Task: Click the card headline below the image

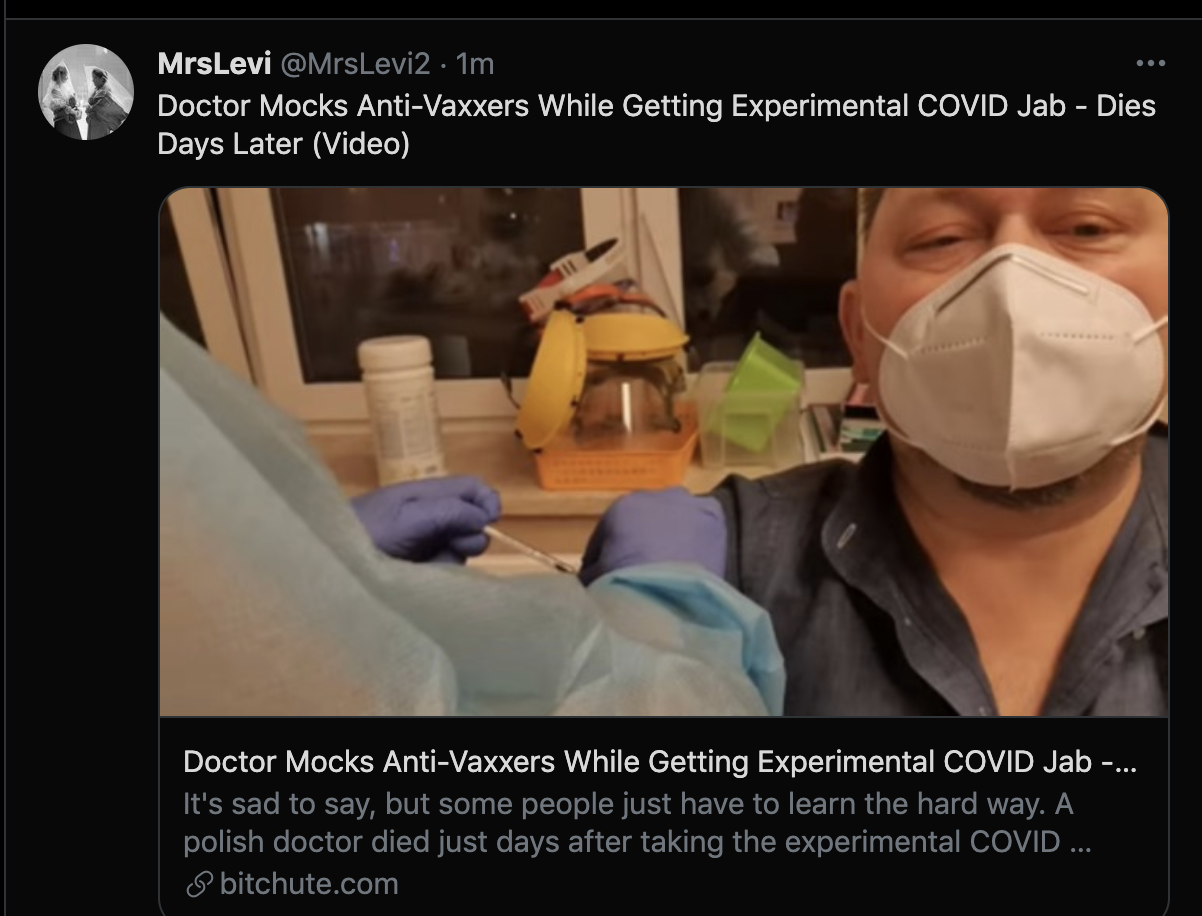Action: (660, 762)
